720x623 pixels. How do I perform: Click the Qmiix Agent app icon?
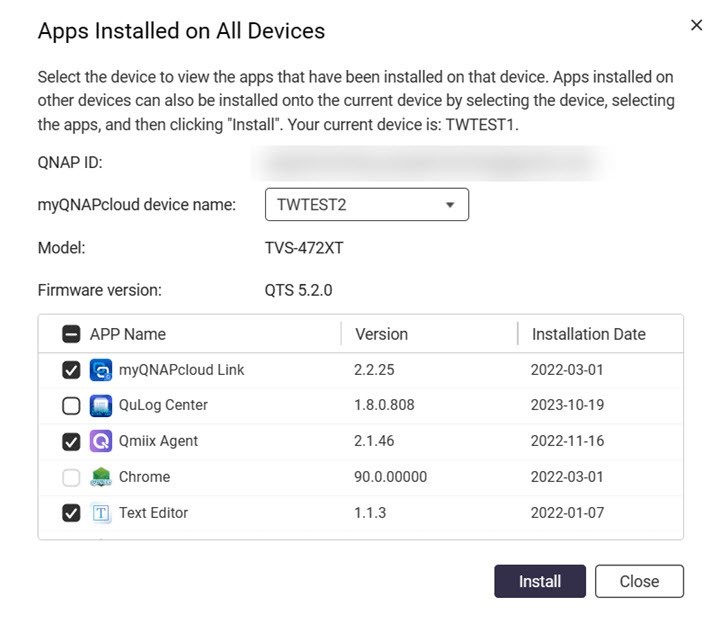101,441
